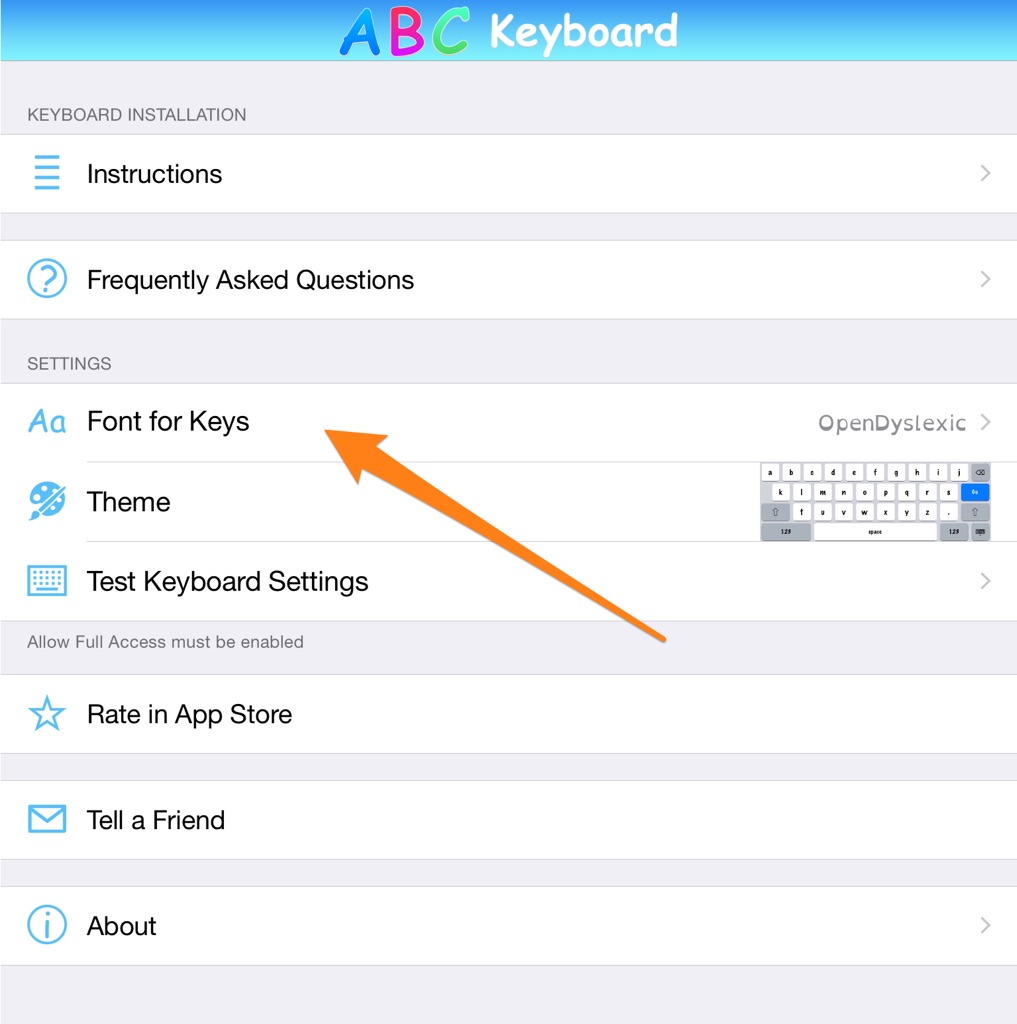Image resolution: width=1017 pixels, height=1024 pixels.
Task: Click the Instructions list icon
Action: coord(47,173)
